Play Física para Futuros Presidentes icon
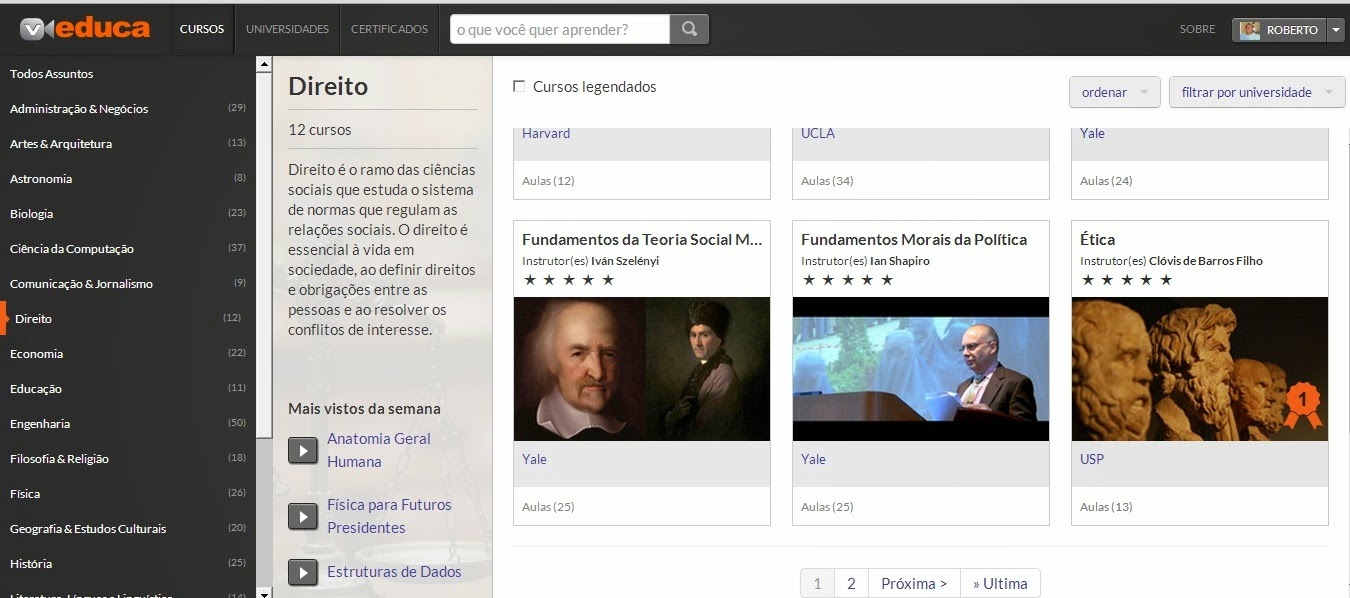 click(x=303, y=516)
